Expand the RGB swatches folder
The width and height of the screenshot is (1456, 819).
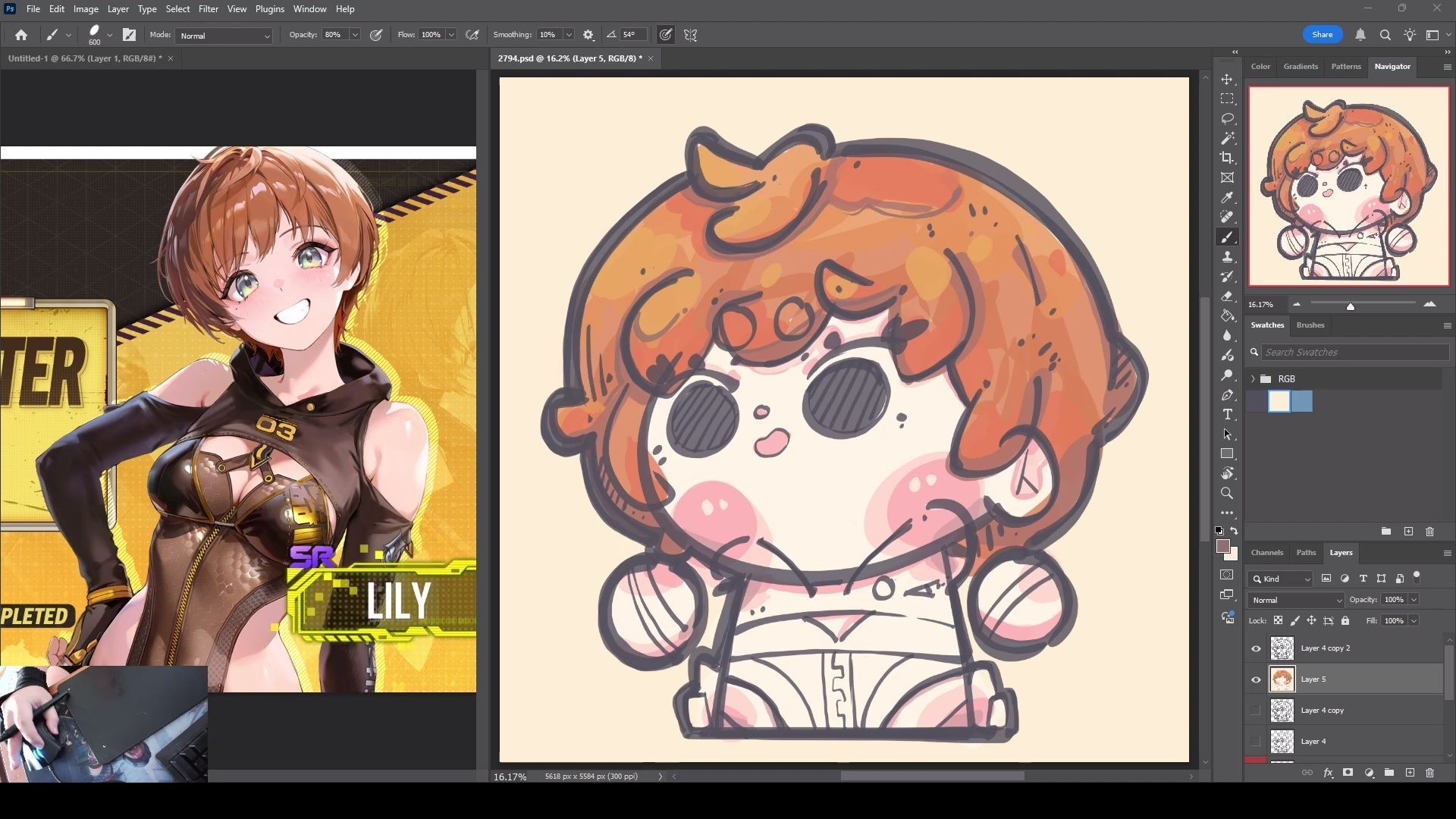pyautogui.click(x=1253, y=378)
